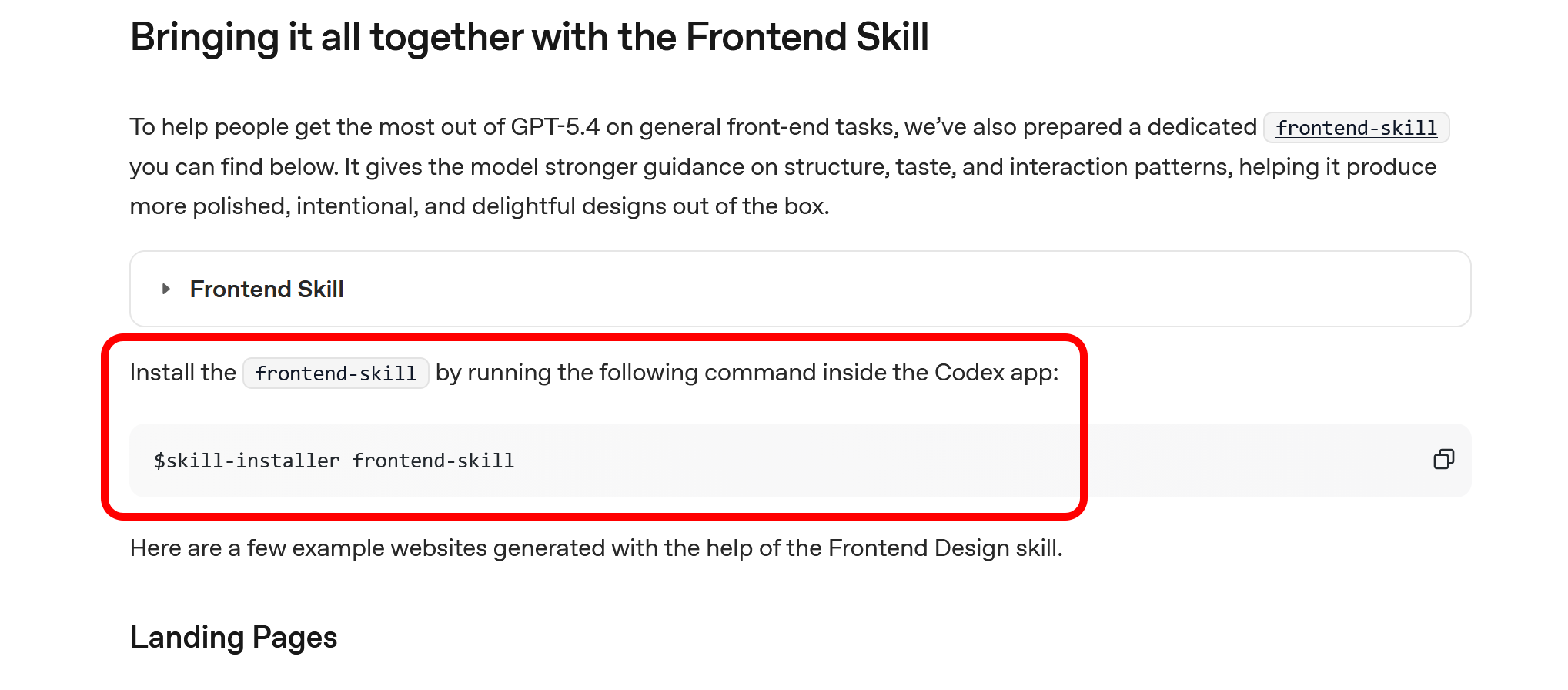Click the 'Install the' text before inline code

click(183, 373)
